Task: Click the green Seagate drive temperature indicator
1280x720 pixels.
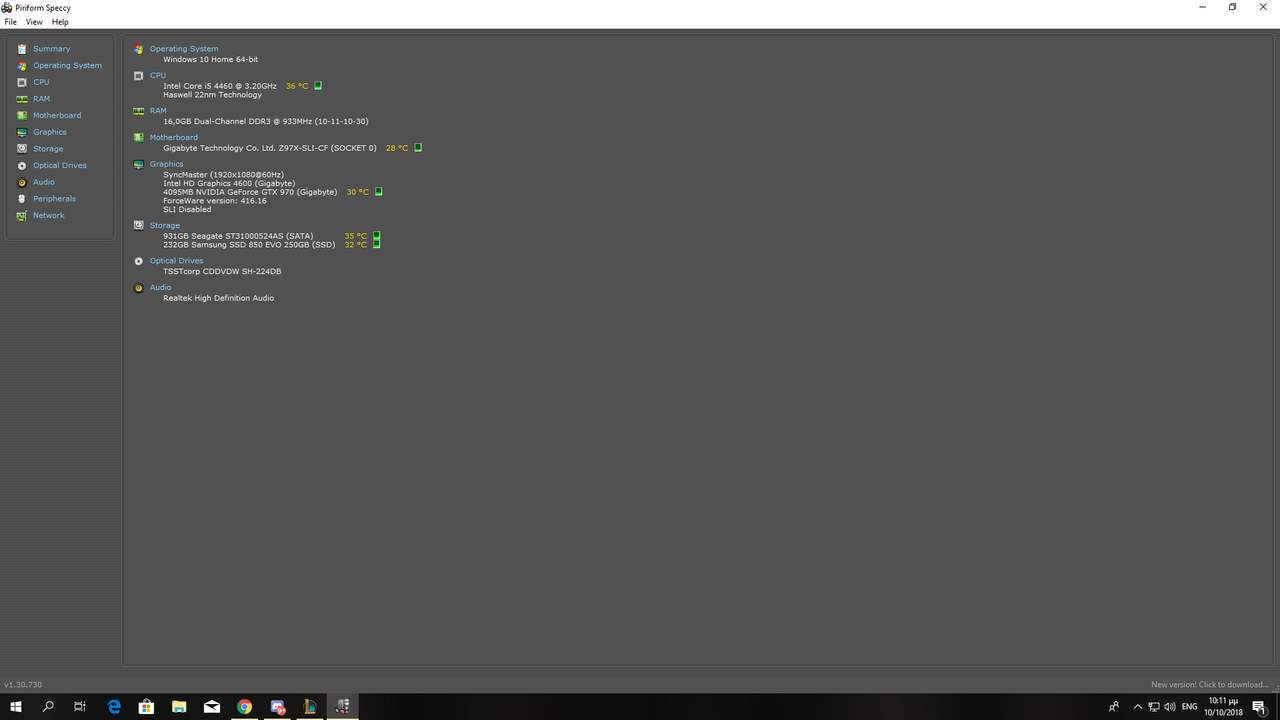Action: pyautogui.click(x=377, y=236)
